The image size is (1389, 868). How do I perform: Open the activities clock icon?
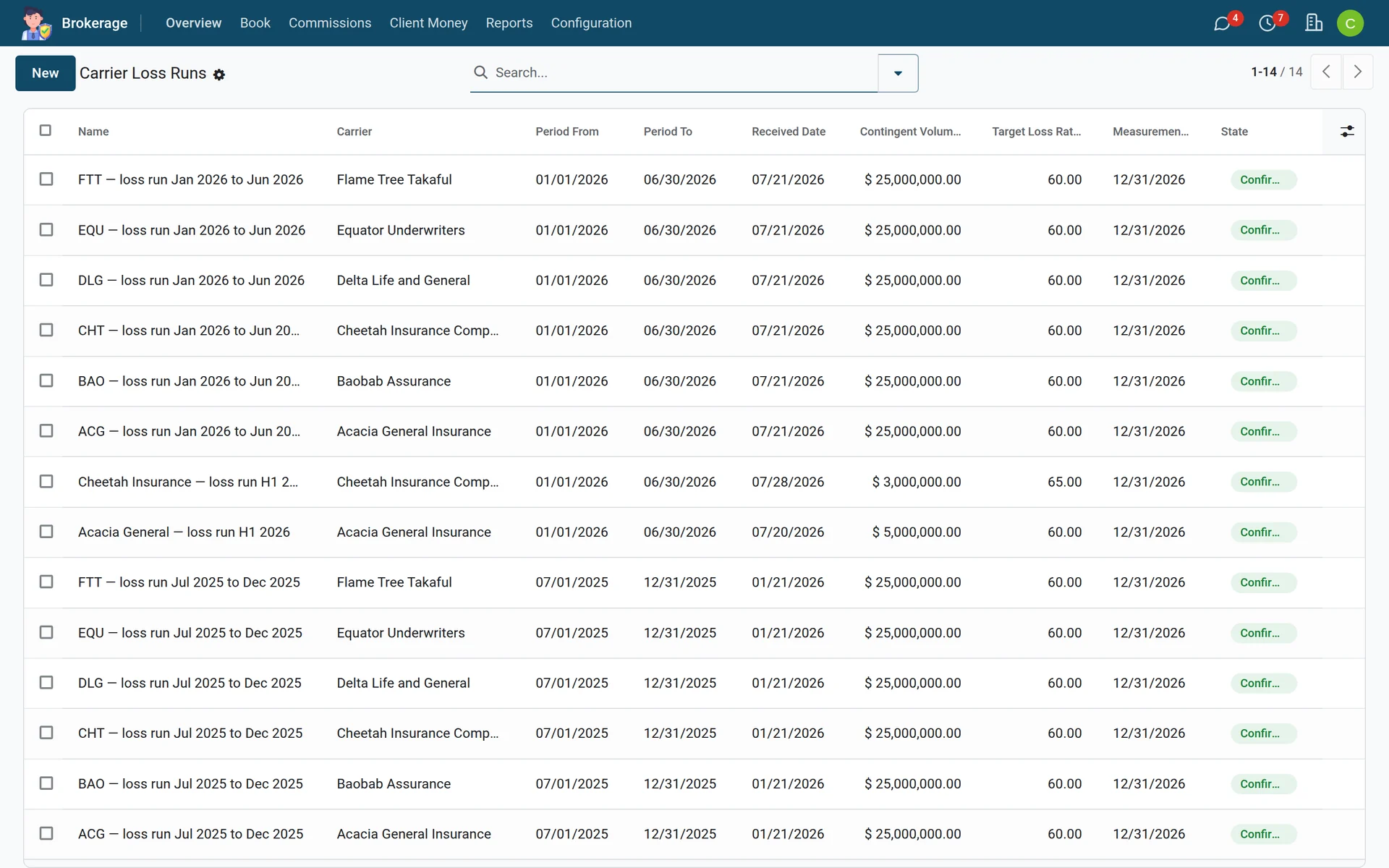coord(1267,23)
